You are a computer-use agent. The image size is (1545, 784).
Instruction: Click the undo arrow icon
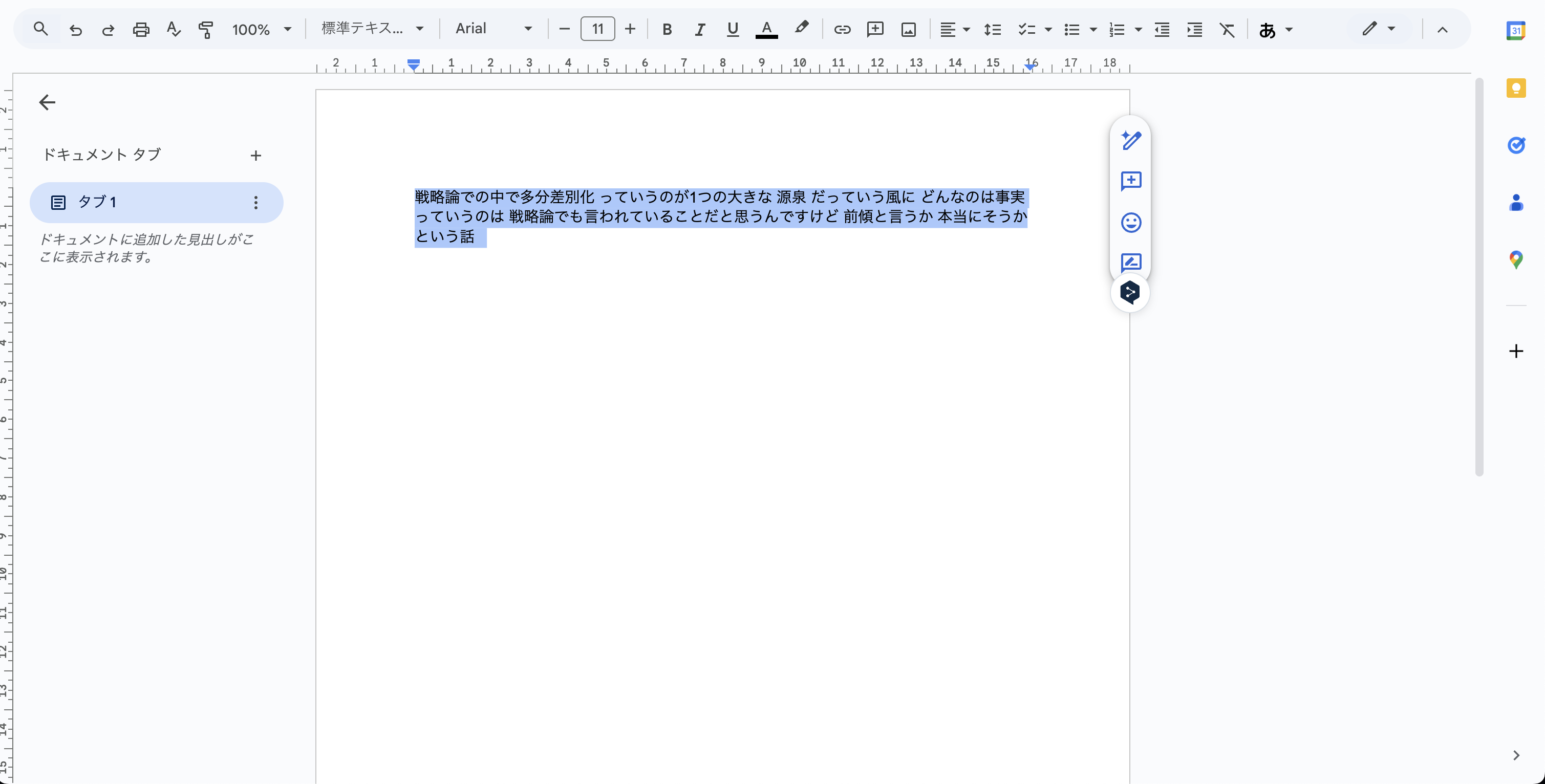pyautogui.click(x=76, y=29)
